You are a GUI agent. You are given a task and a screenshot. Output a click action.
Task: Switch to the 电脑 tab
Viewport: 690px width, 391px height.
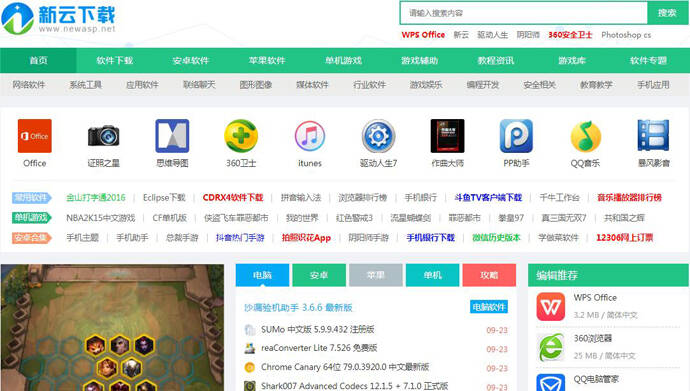tap(262, 275)
